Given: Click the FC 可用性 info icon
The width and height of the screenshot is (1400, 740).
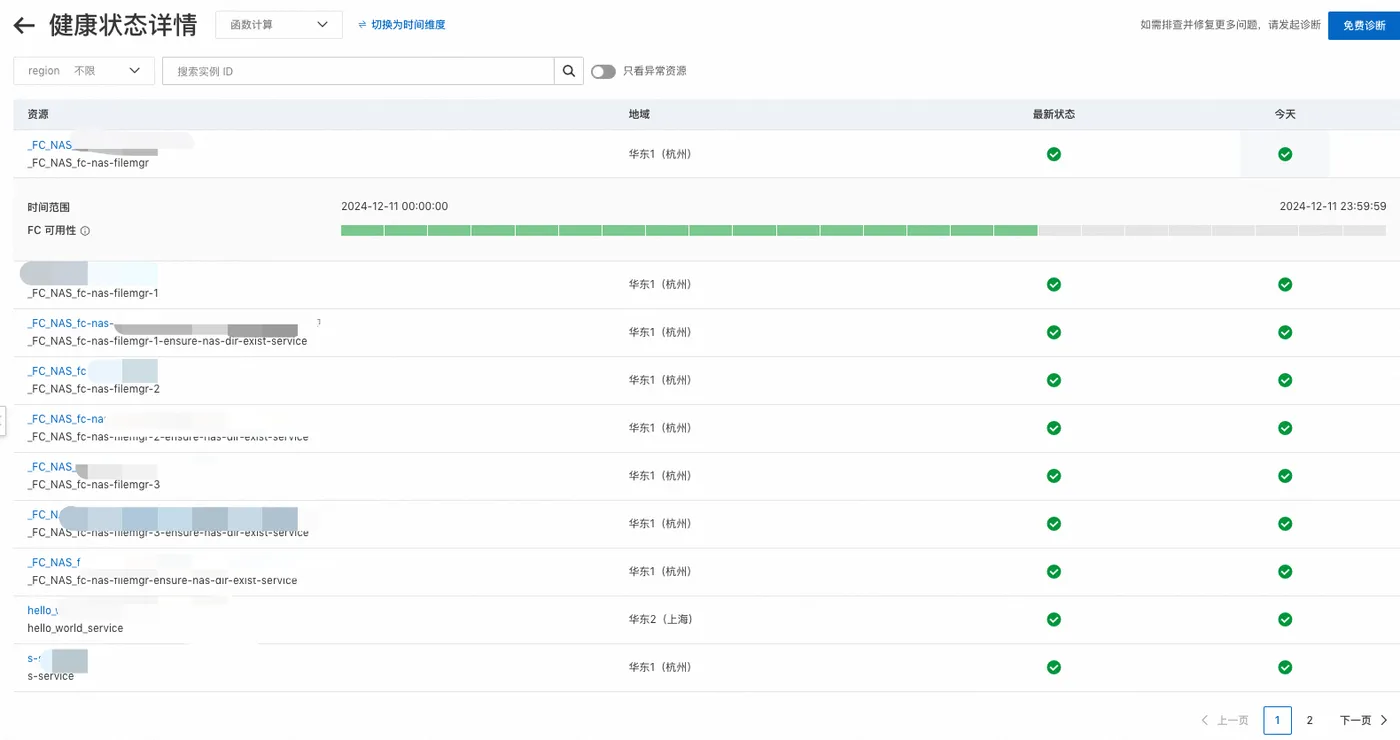Looking at the screenshot, I should (x=85, y=231).
